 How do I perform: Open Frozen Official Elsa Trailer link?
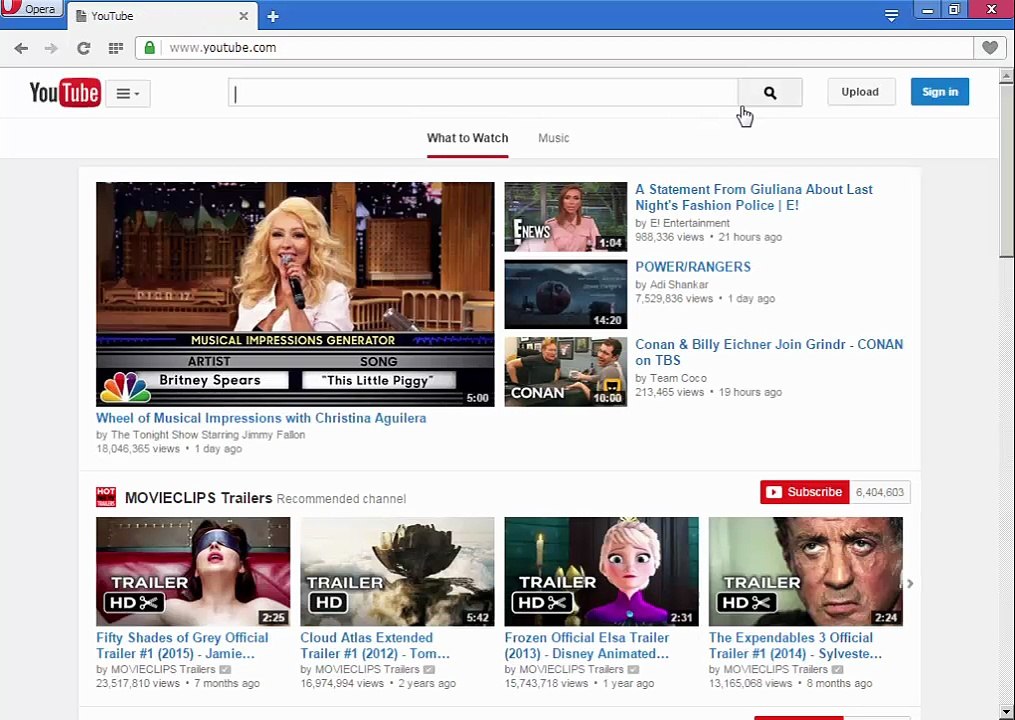[587, 646]
